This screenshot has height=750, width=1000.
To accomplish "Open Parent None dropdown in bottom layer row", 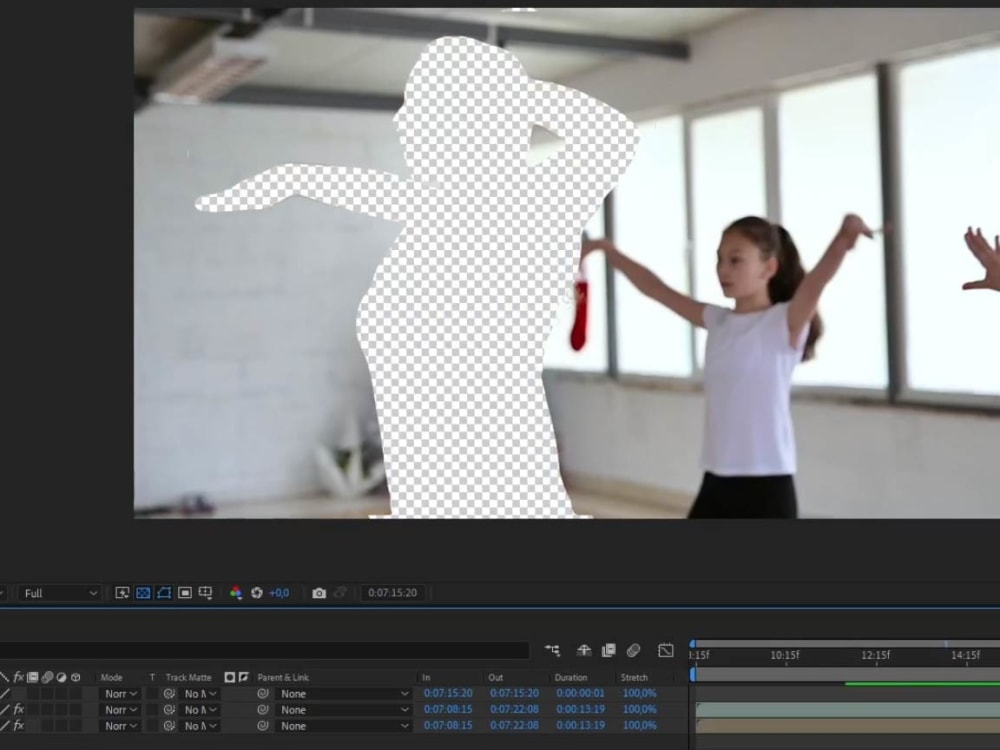I will tap(344, 726).
